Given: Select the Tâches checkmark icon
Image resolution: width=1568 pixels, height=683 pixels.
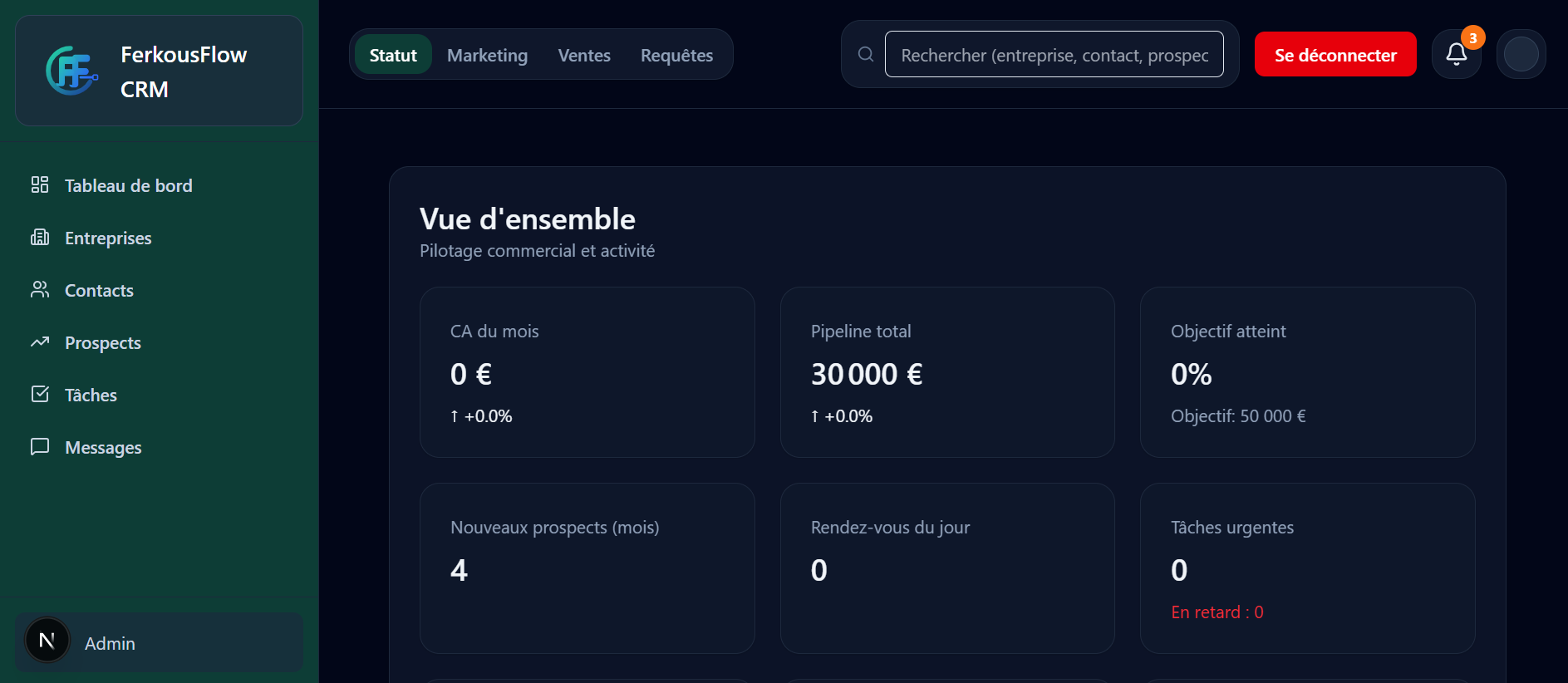Looking at the screenshot, I should [x=39, y=394].
